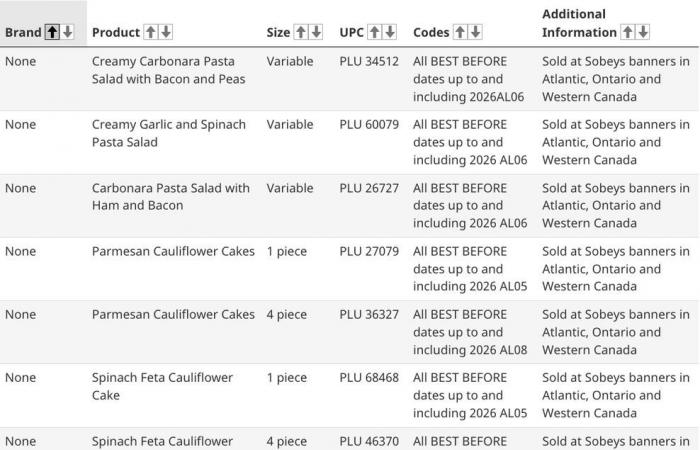The width and height of the screenshot is (700, 450).
Task: Sort Additional Information column descending
Action: pos(642,32)
